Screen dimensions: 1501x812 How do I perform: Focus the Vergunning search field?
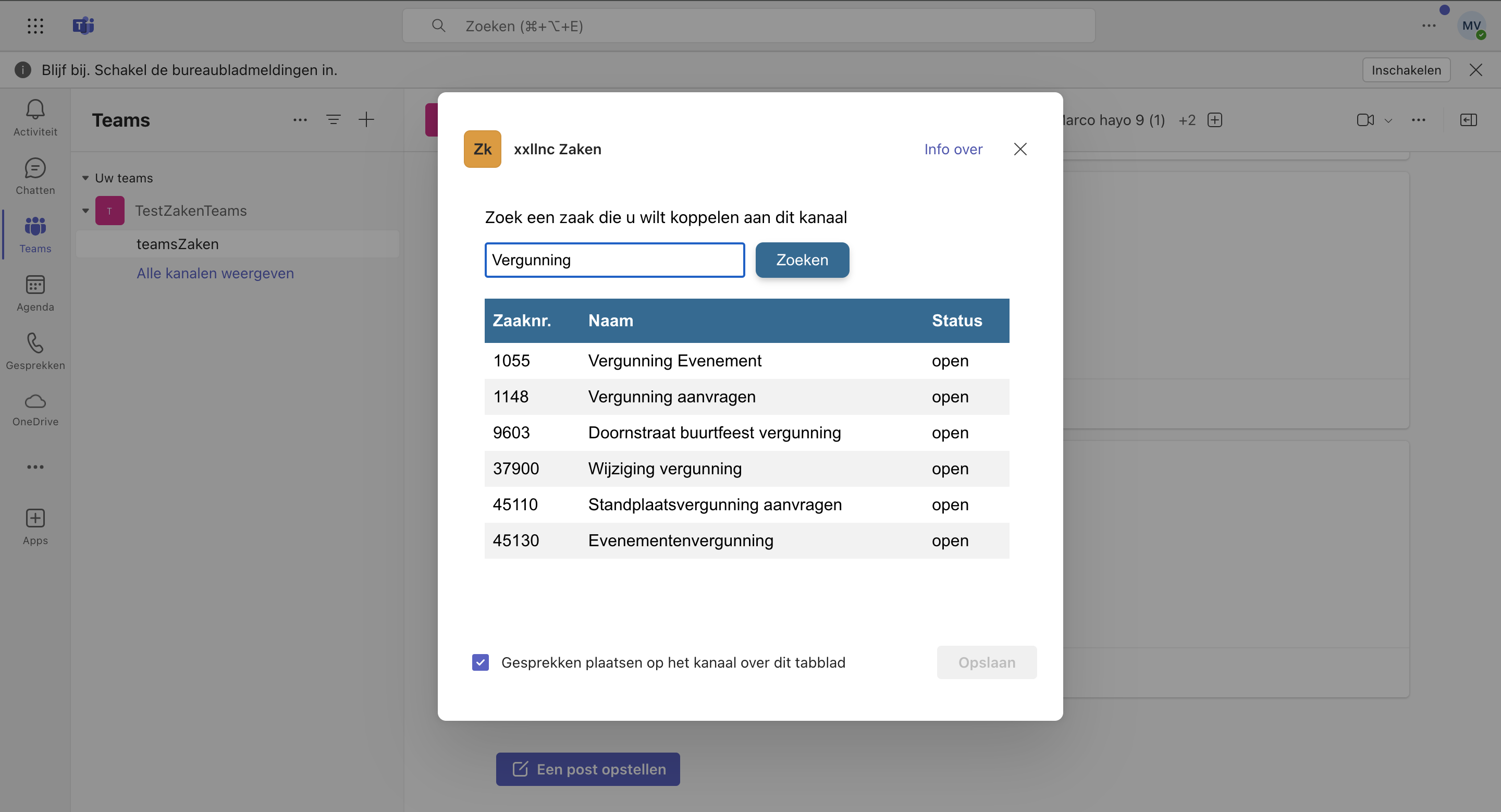coord(615,260)
